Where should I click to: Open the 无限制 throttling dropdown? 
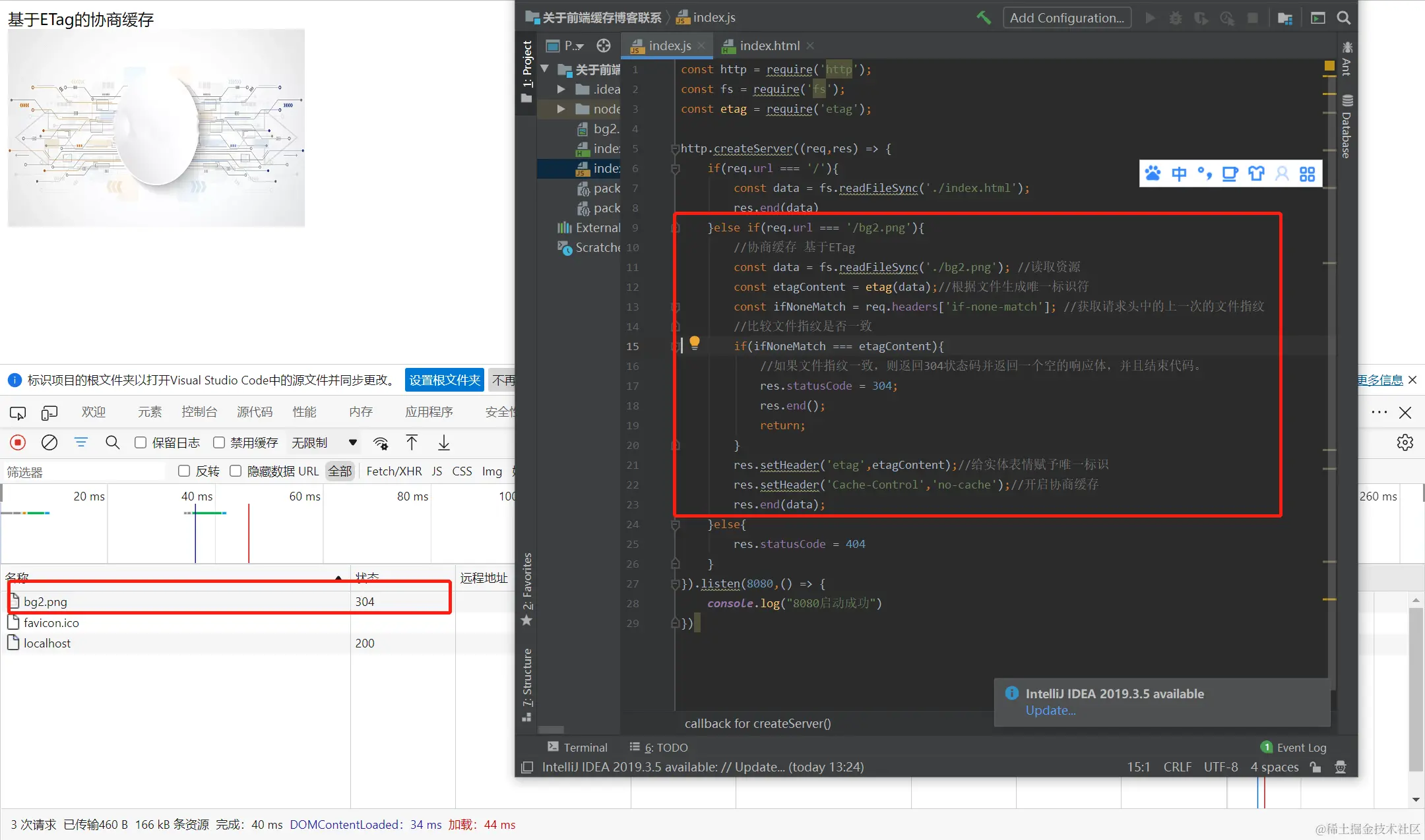[x=324, y=442]
